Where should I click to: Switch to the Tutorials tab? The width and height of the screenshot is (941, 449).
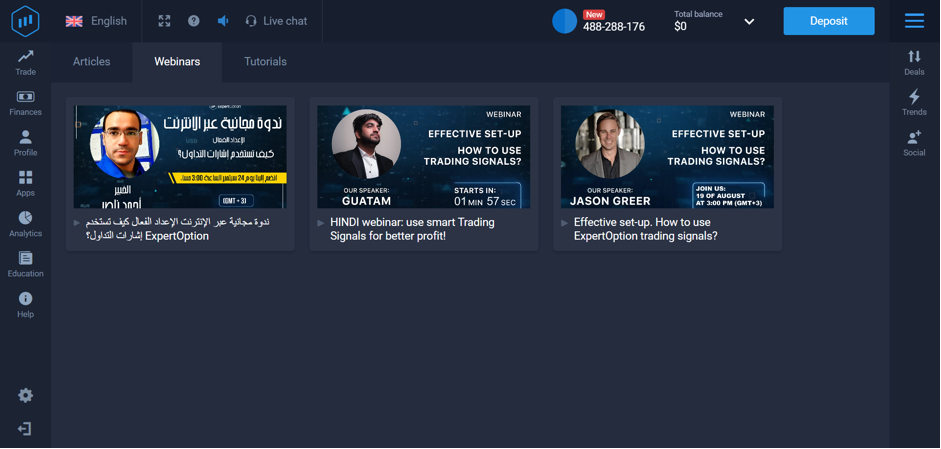coord(265,62)
